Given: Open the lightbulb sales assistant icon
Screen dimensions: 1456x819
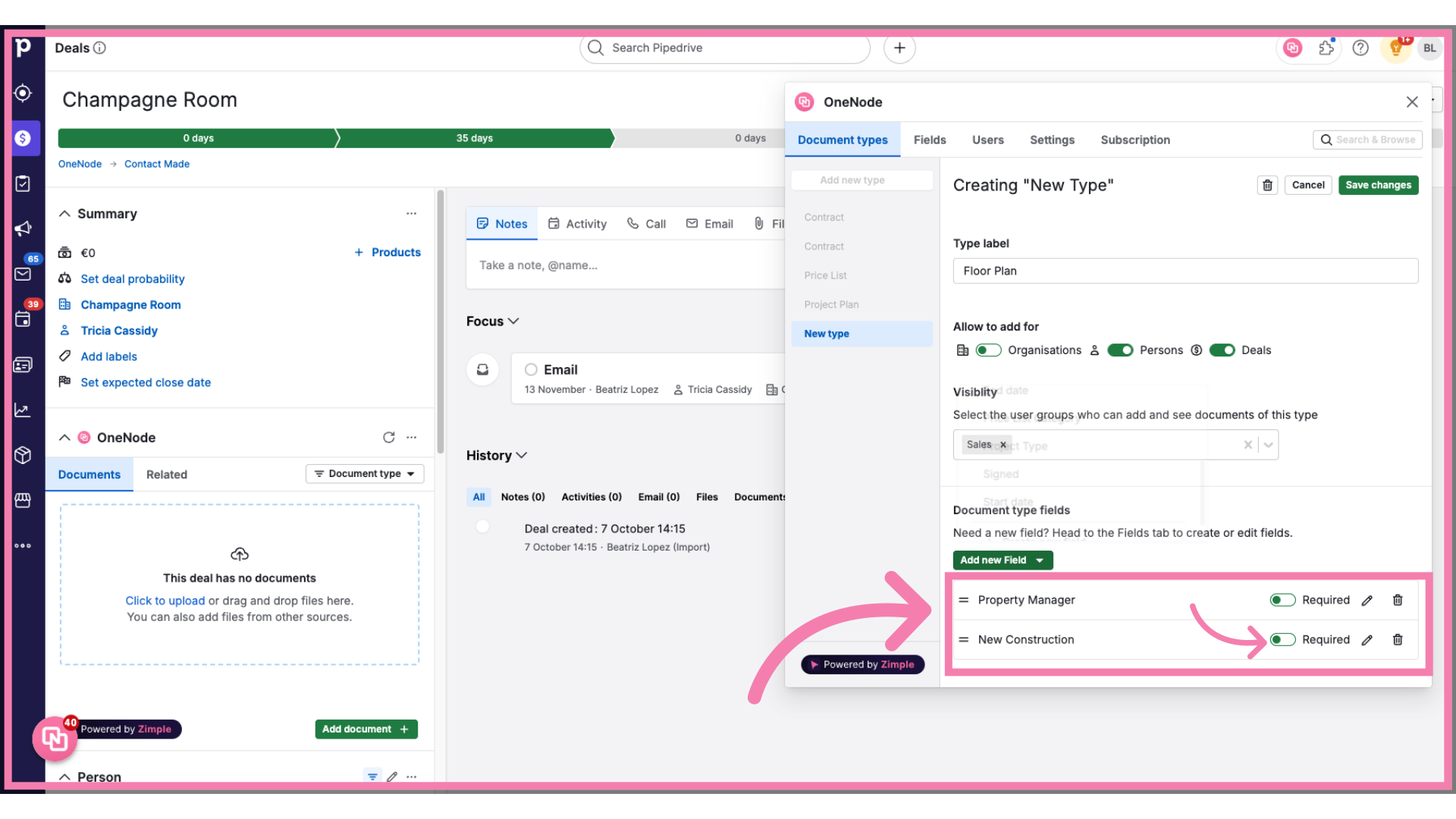Looking at the screenshot, I should pyautogui.click(x=1395, y=49).
